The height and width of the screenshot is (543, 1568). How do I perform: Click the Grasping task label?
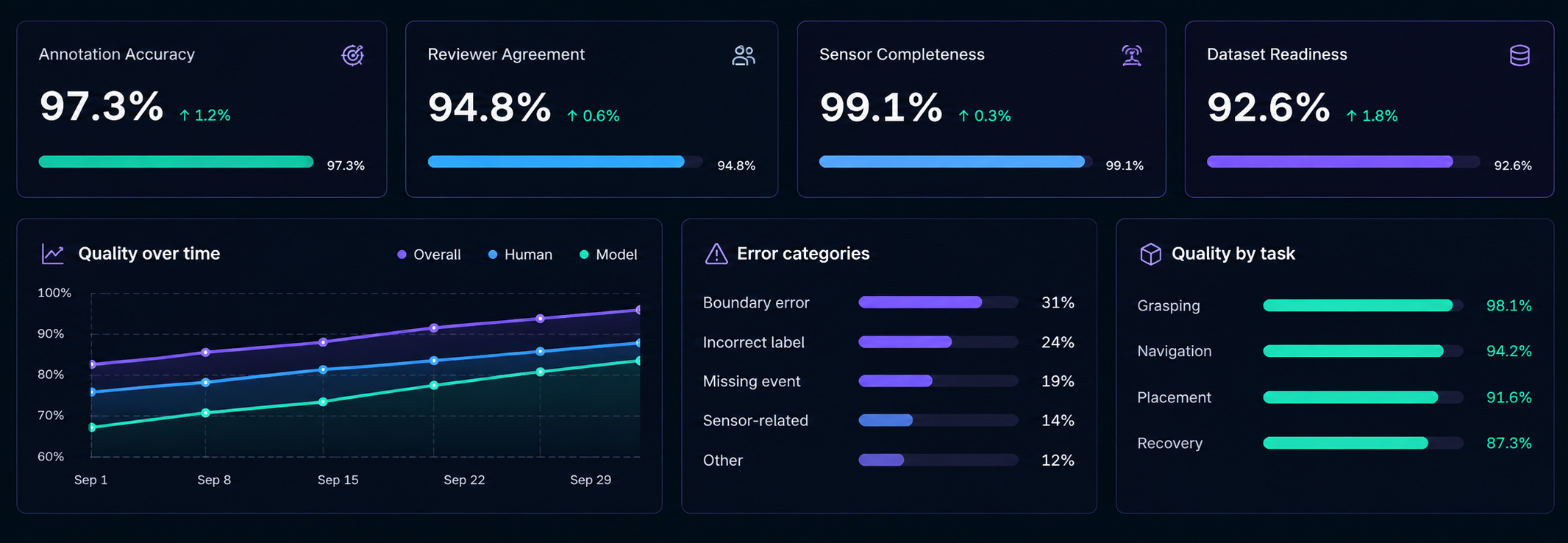click(x=1169, y=305)
